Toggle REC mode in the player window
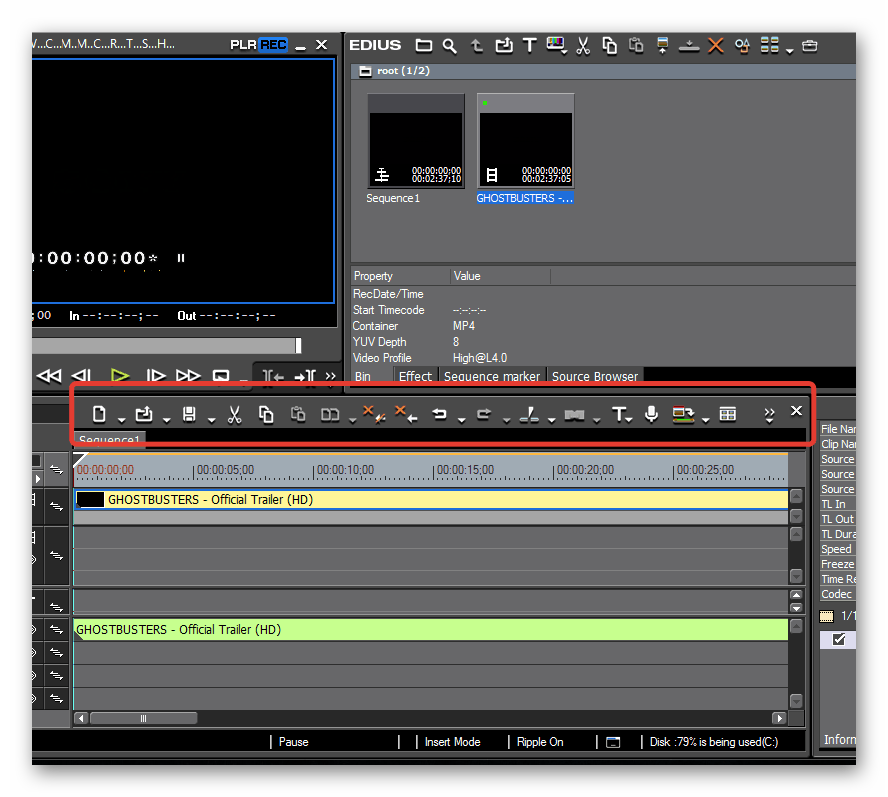 (273, 45)
